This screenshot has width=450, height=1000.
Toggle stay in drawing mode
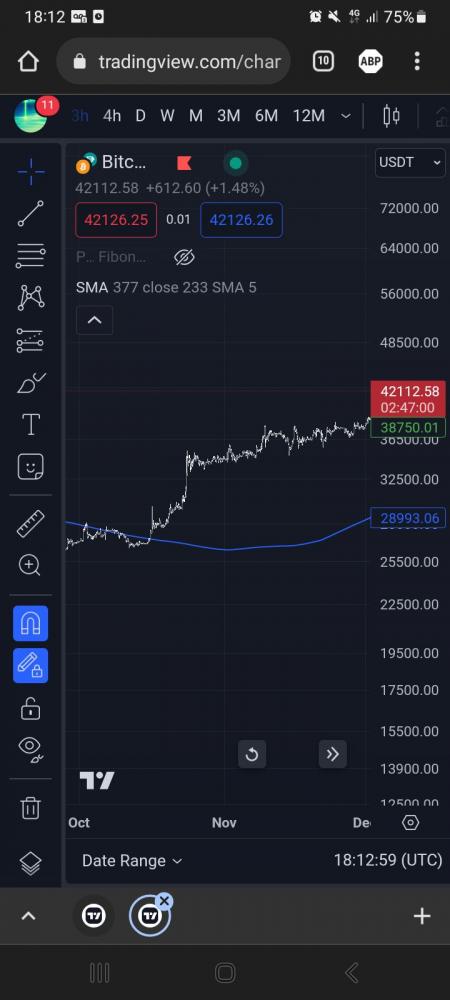point(31,666)
